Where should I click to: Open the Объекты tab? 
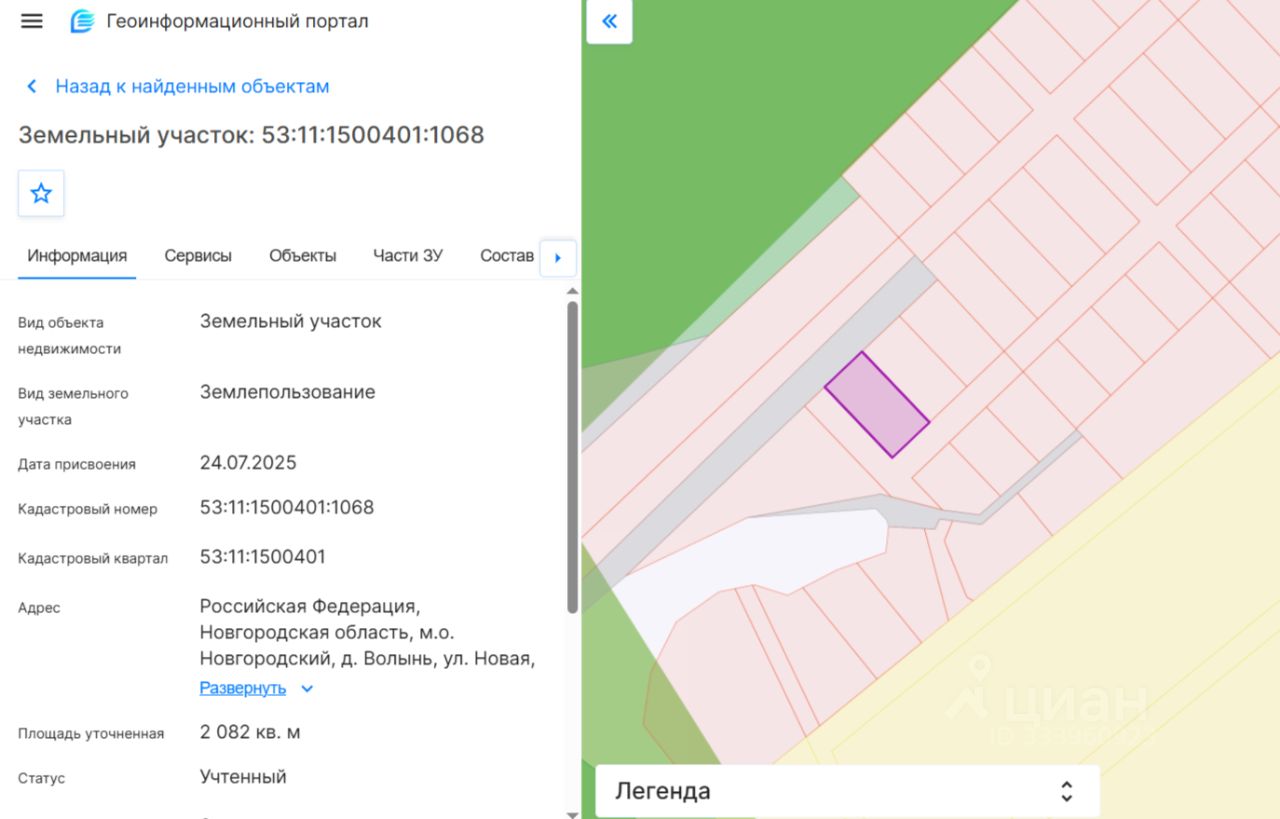tap(303, 256)
